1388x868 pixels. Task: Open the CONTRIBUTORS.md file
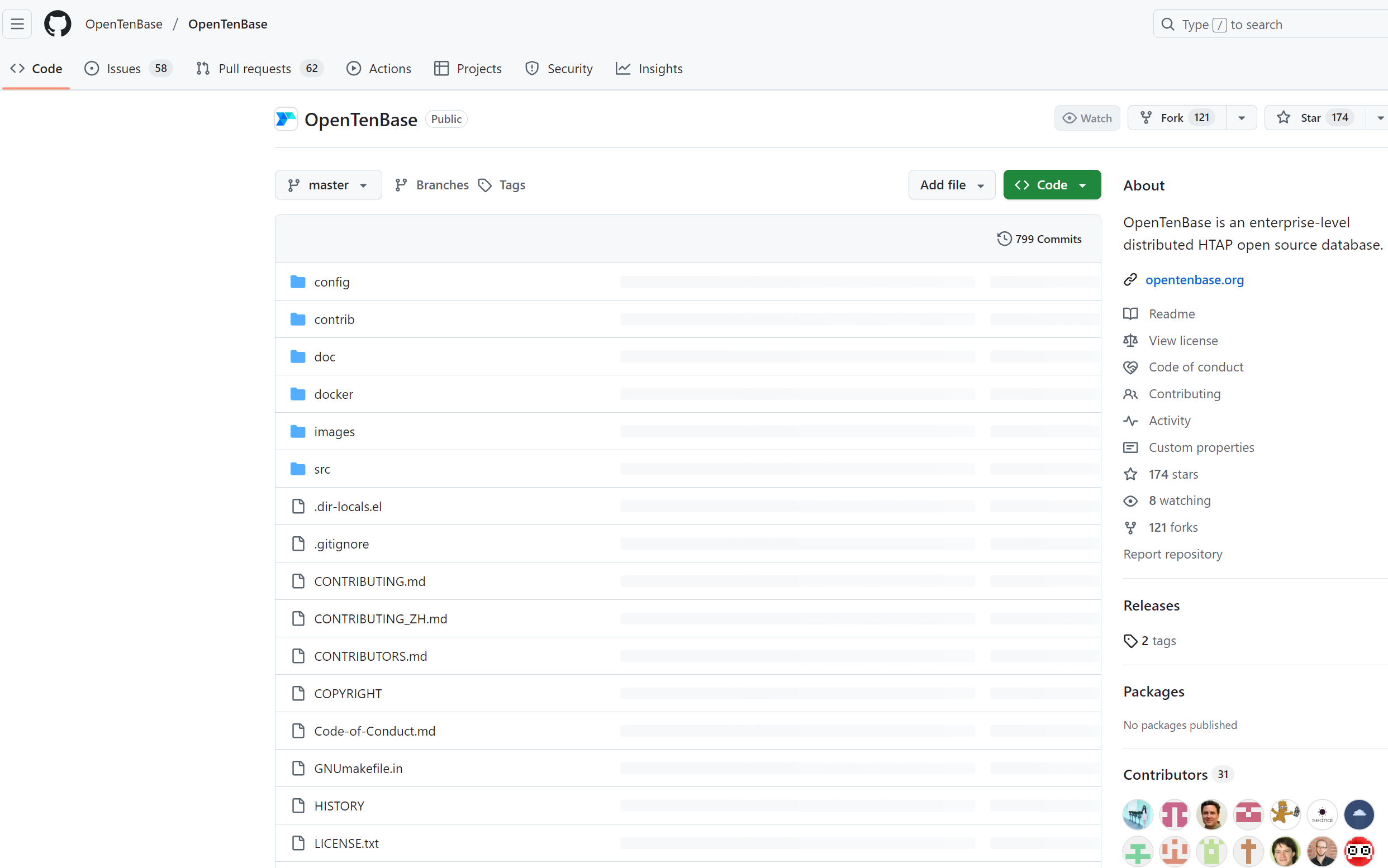[371, 656]
